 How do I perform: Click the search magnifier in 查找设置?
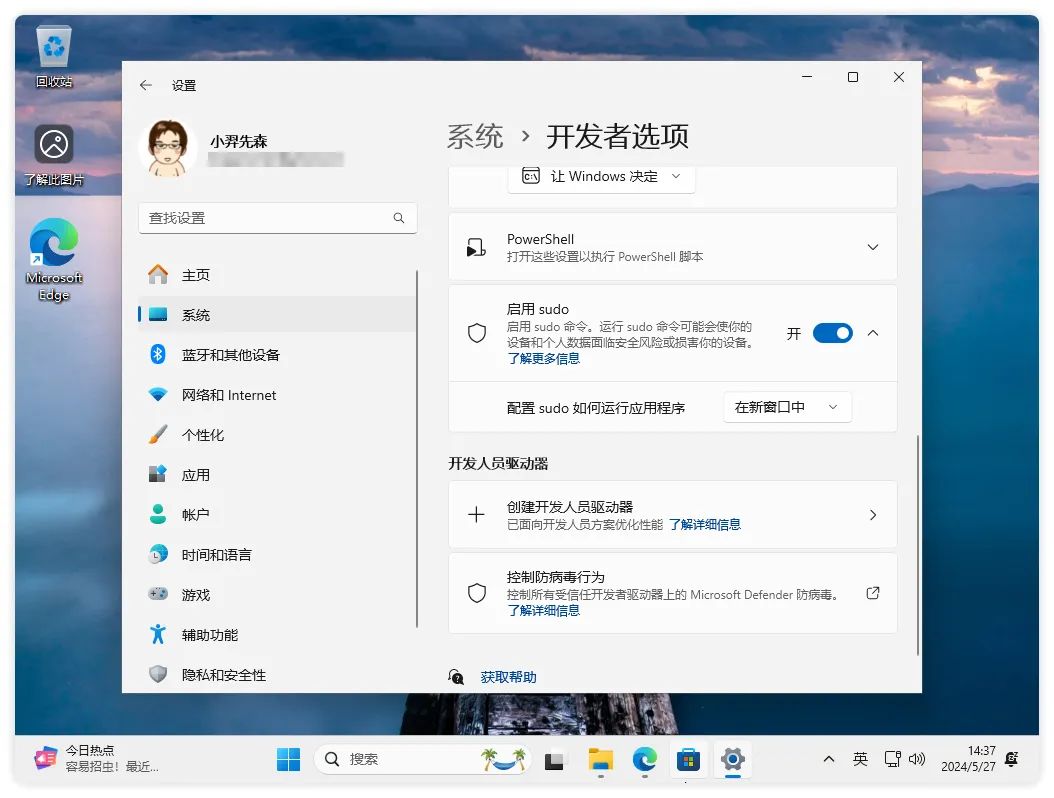[399, 218]
